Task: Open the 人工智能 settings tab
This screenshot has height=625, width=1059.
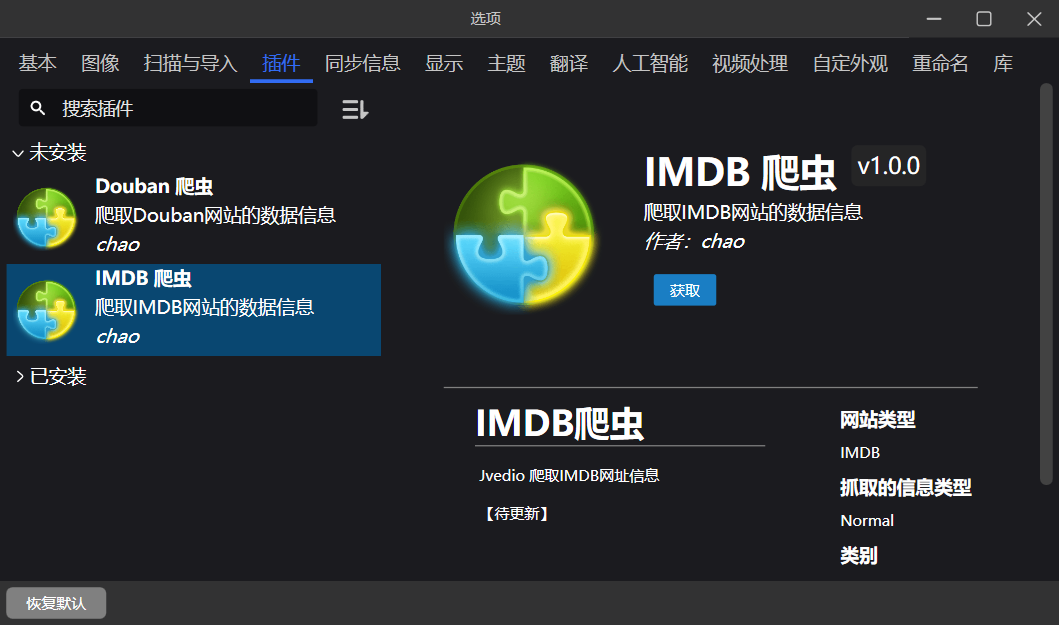Action: pyautogui.click(x=649, y=62)
